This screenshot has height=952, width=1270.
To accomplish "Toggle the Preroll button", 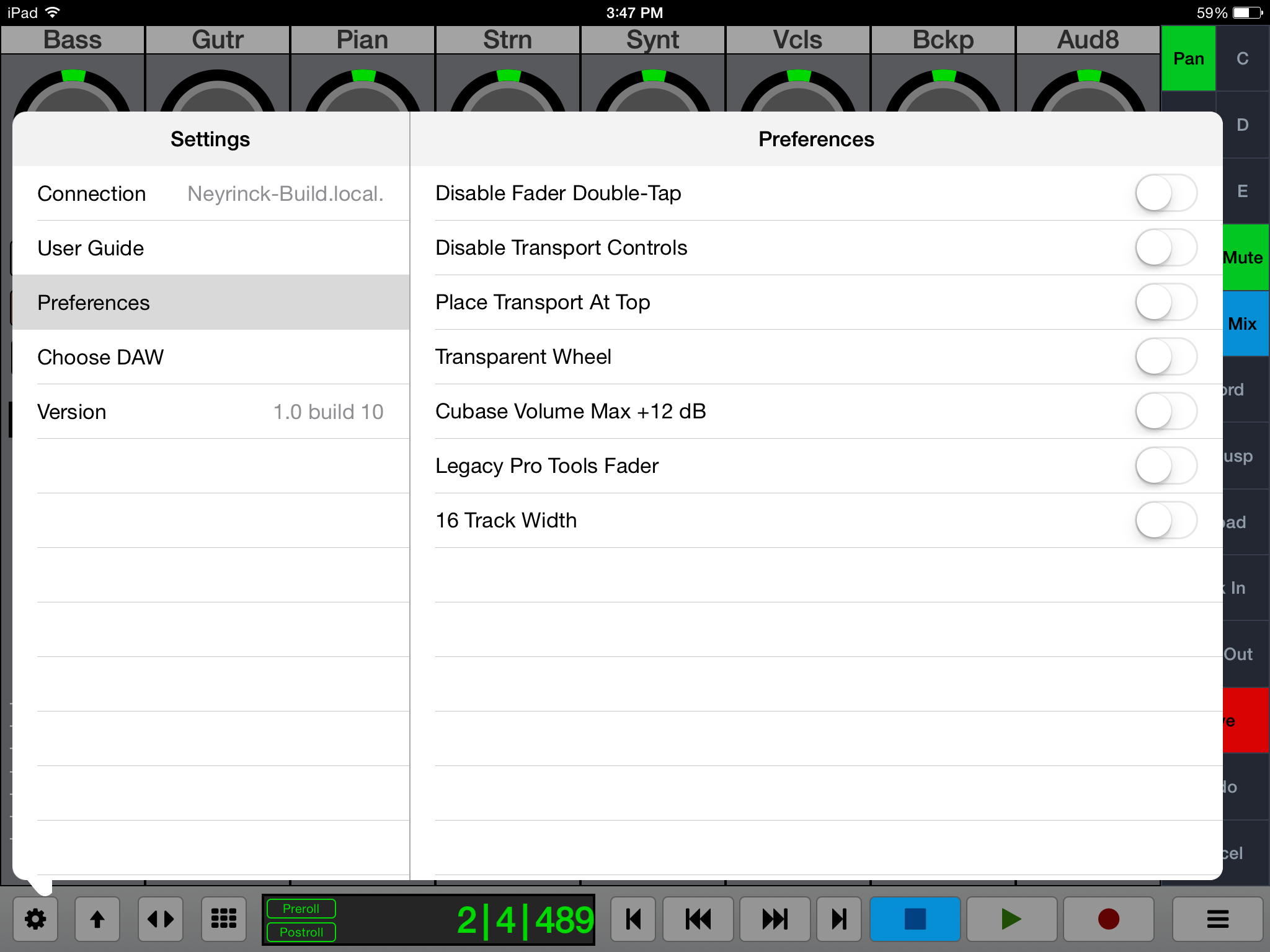I will (x=301, y=909).
